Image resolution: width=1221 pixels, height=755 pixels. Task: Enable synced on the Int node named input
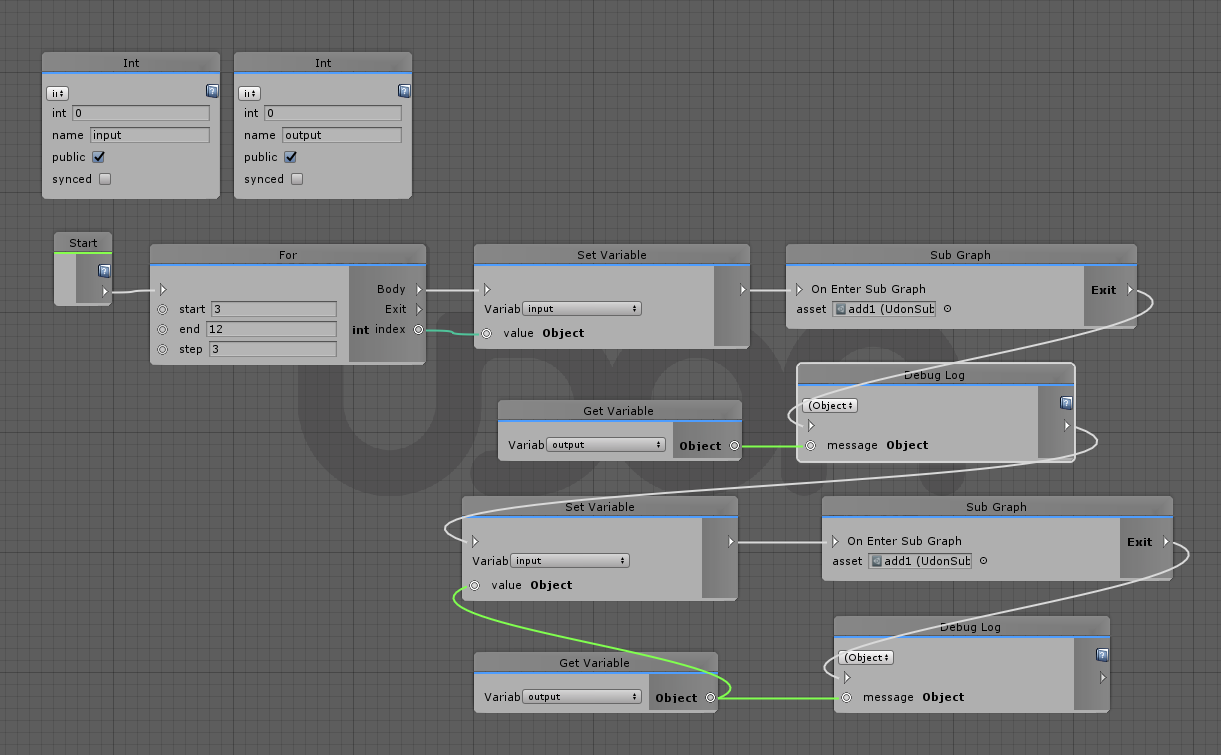(x=104, y=179)
